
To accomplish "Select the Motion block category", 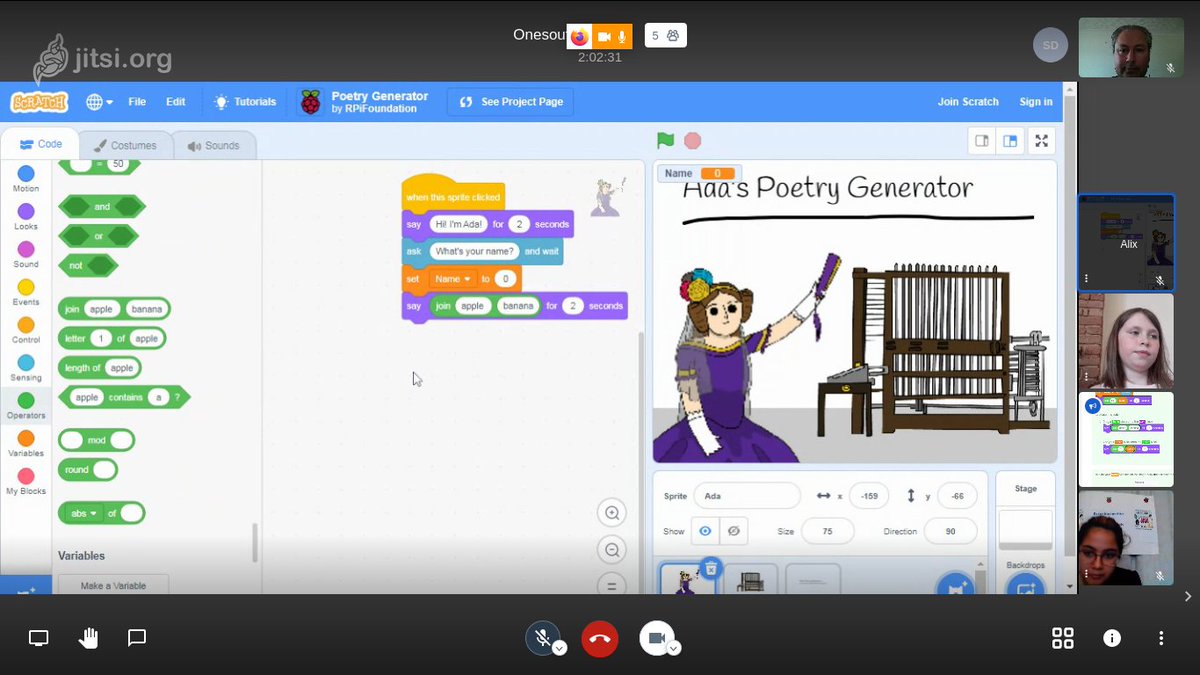I will point(26,180).
